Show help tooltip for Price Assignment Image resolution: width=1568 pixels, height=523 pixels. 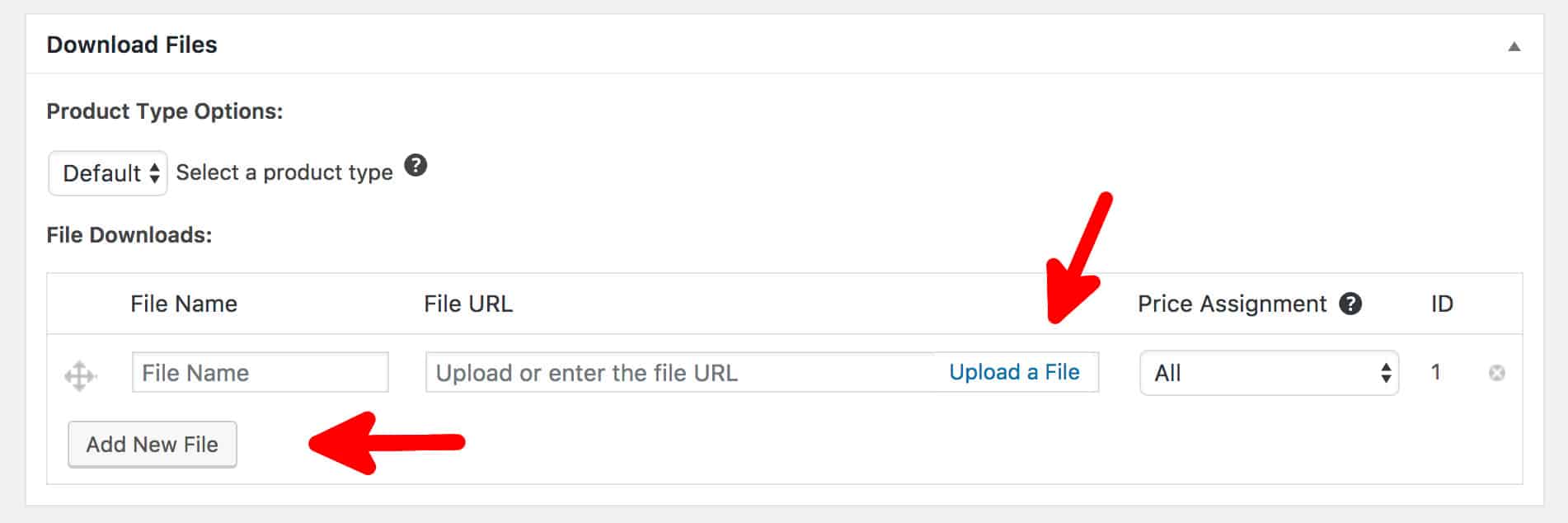pos(1350,304)
